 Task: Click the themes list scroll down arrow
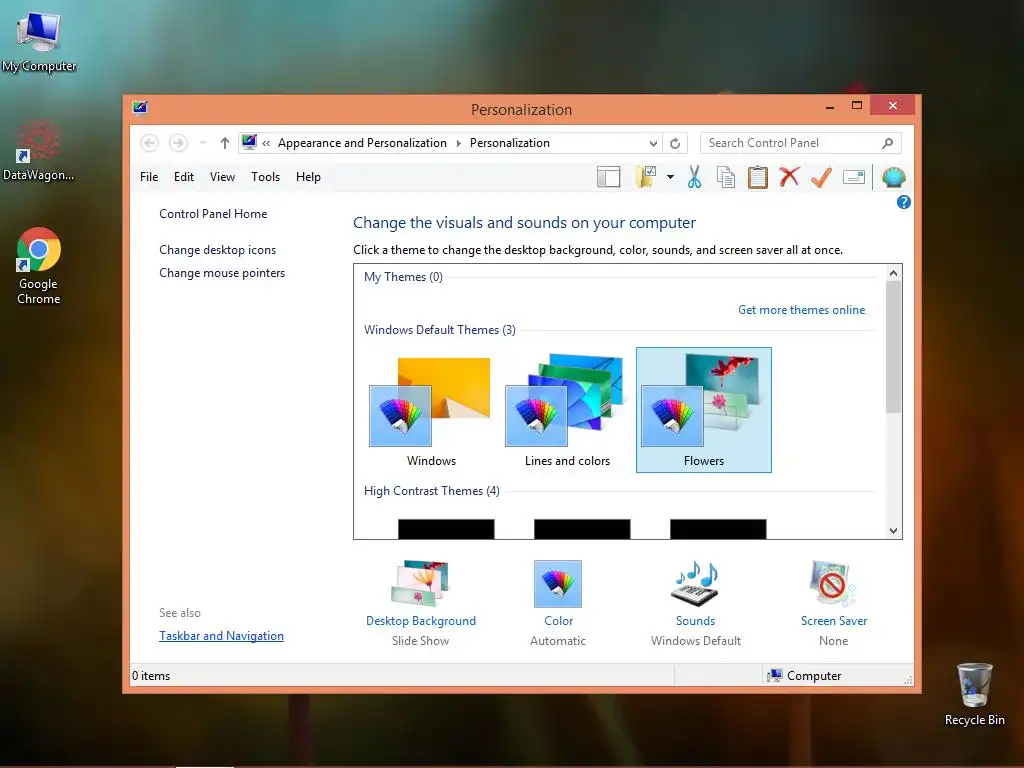(x=893, y=531)
